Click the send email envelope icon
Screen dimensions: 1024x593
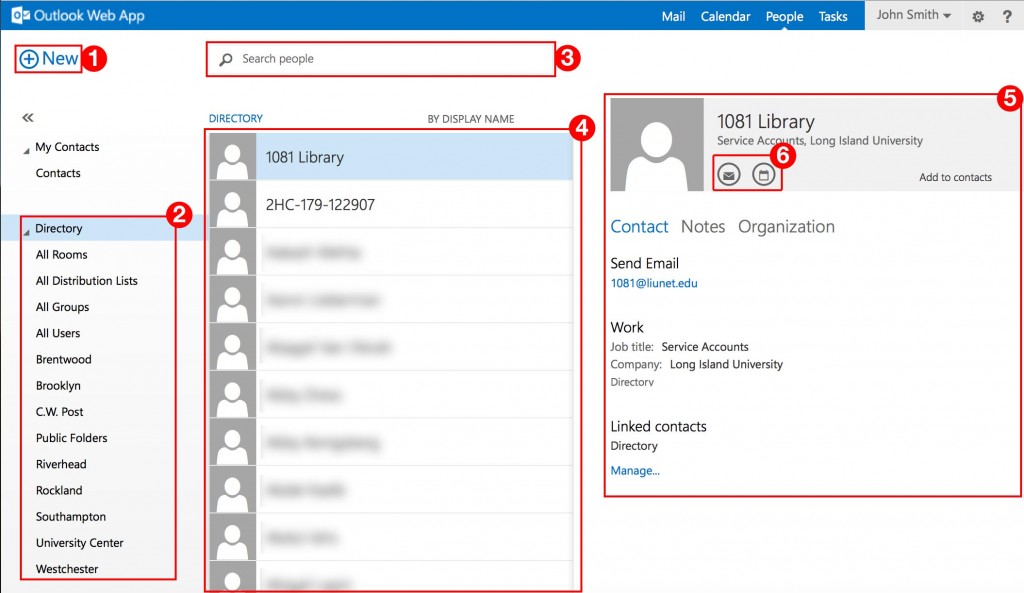point(729,175)
